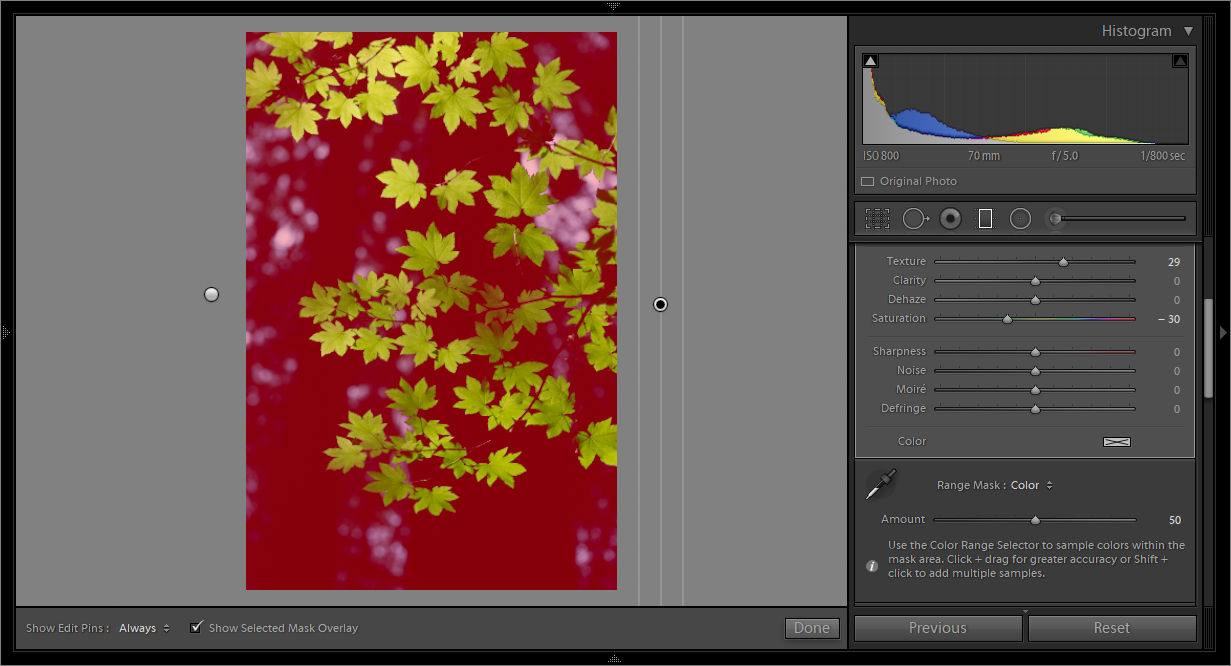Click the brush tip icon beside the feather slider
This screenshot has width=1231, height=666.
point(1054,218)
